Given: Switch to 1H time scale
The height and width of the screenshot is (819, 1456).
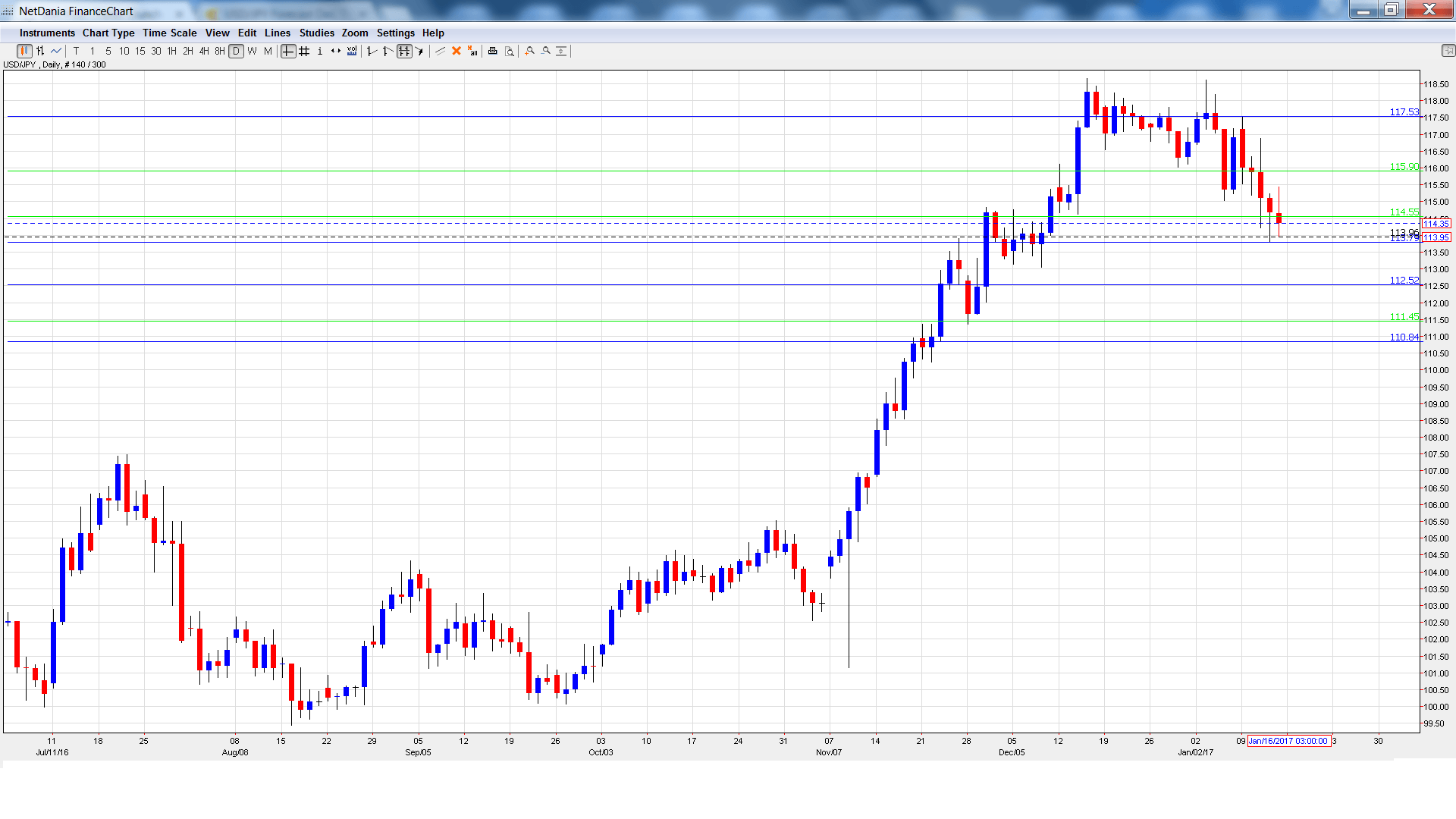Looking at the screenshot, I should coord(172,51).
